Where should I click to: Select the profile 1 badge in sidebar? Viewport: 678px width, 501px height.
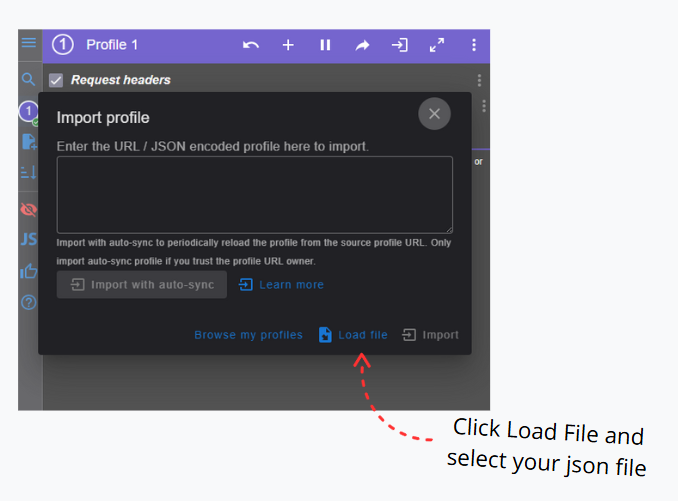point(29,112)
